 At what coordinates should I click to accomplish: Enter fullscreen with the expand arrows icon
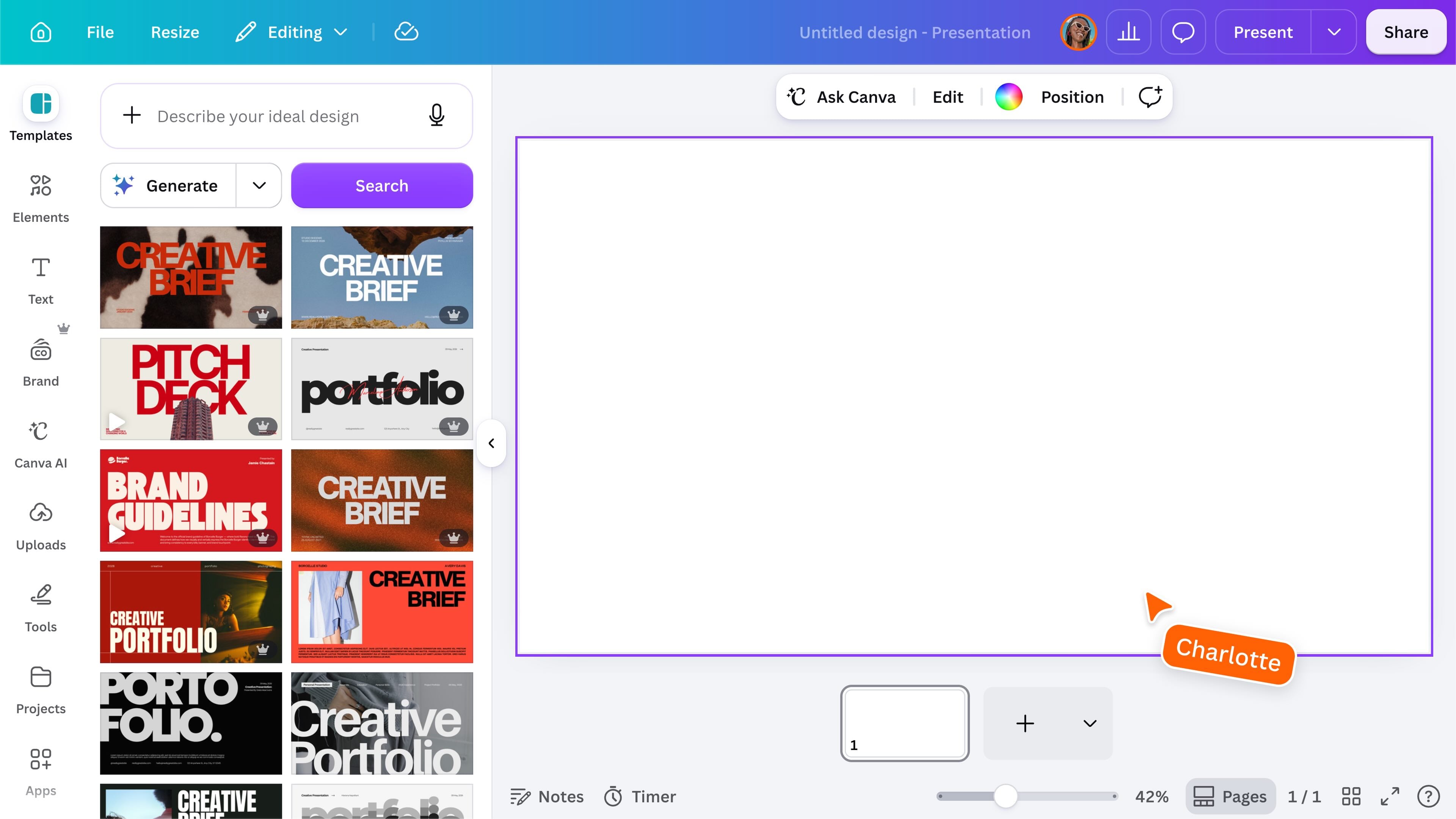(1389, 796)
